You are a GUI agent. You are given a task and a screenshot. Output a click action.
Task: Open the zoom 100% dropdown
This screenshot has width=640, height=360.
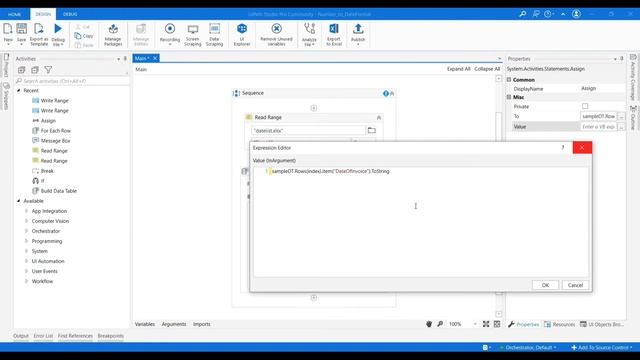(475, 324)
